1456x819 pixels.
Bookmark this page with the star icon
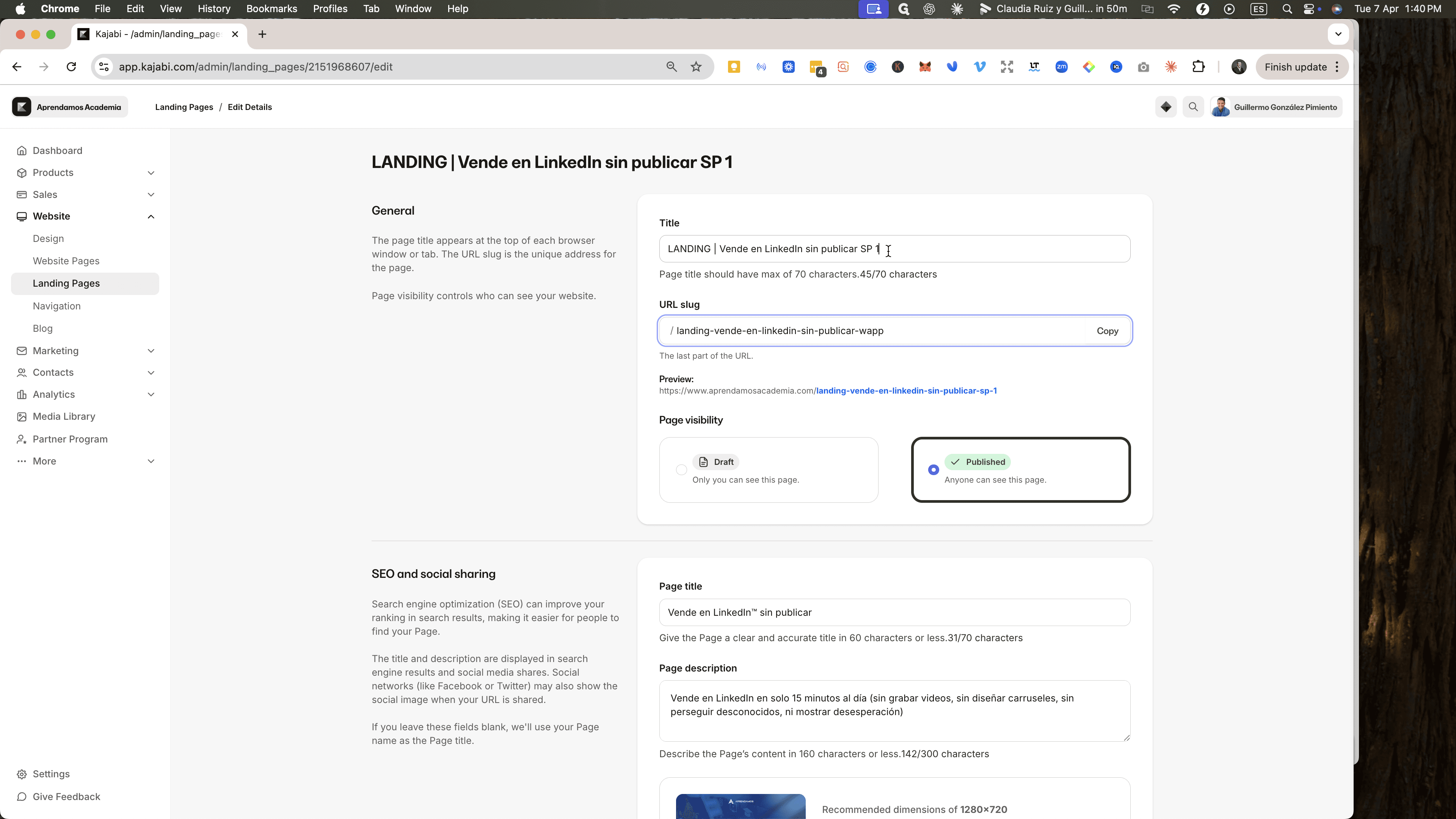[696, 67]
